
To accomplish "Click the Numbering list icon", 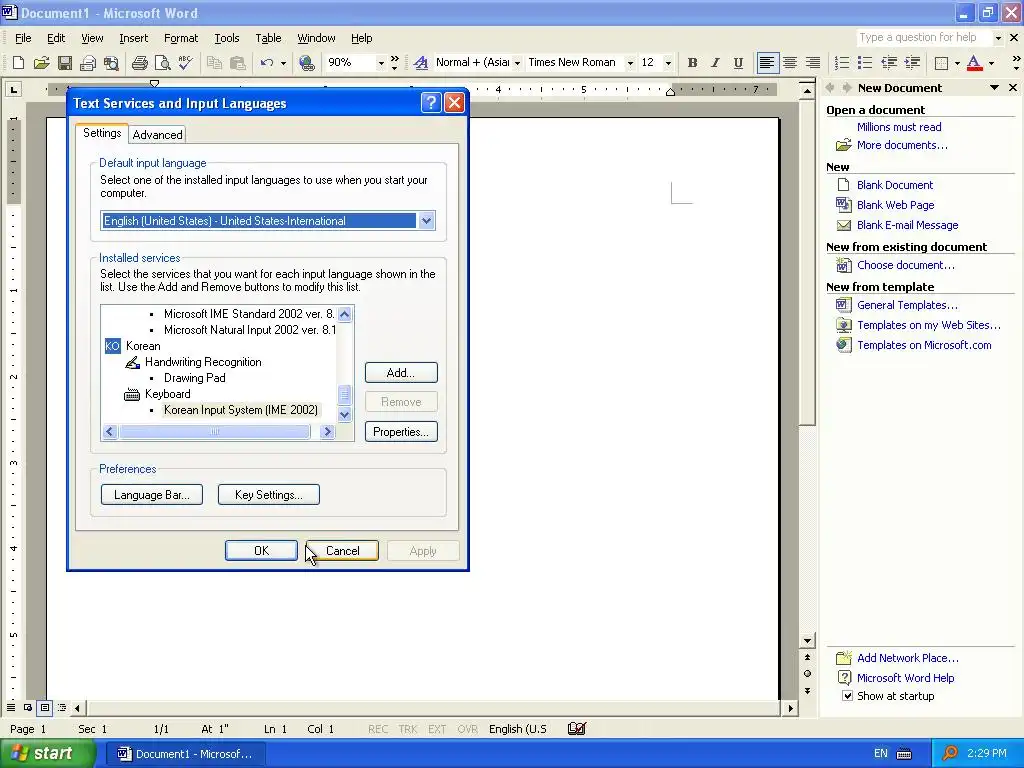I will pos(842,63).
